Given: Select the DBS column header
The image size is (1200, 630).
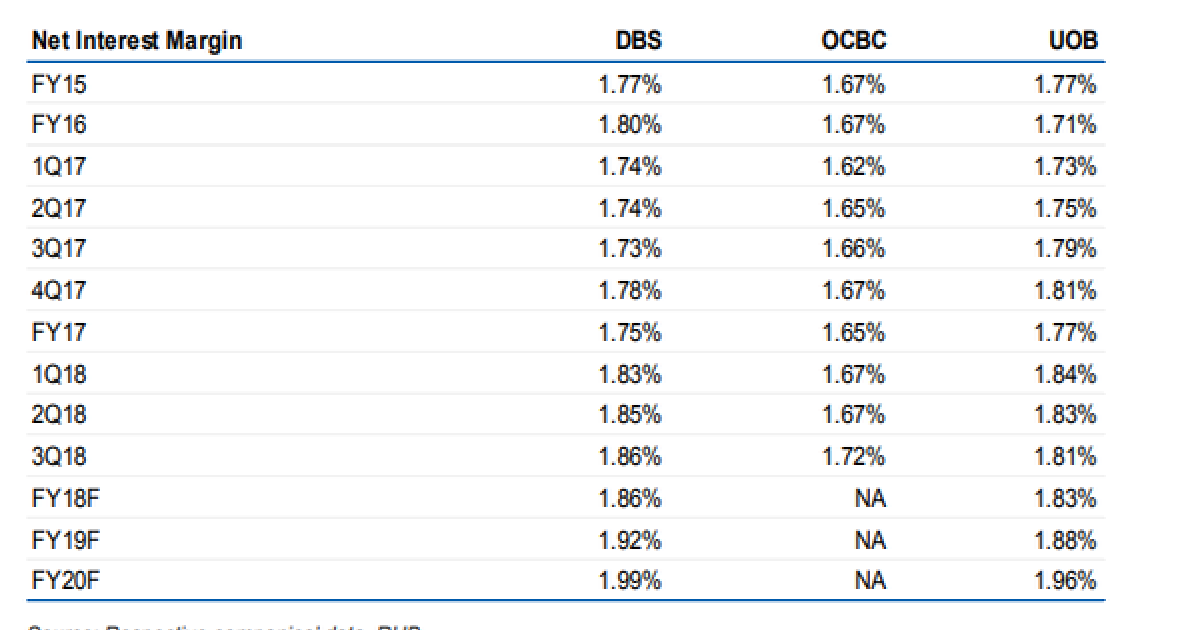Looking at the screenshot, I should [x=638, y=41].
